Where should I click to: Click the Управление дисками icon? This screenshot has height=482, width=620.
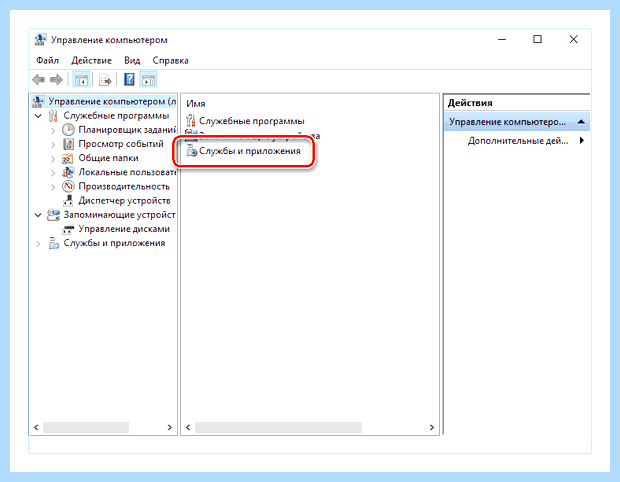coord(68,229)
